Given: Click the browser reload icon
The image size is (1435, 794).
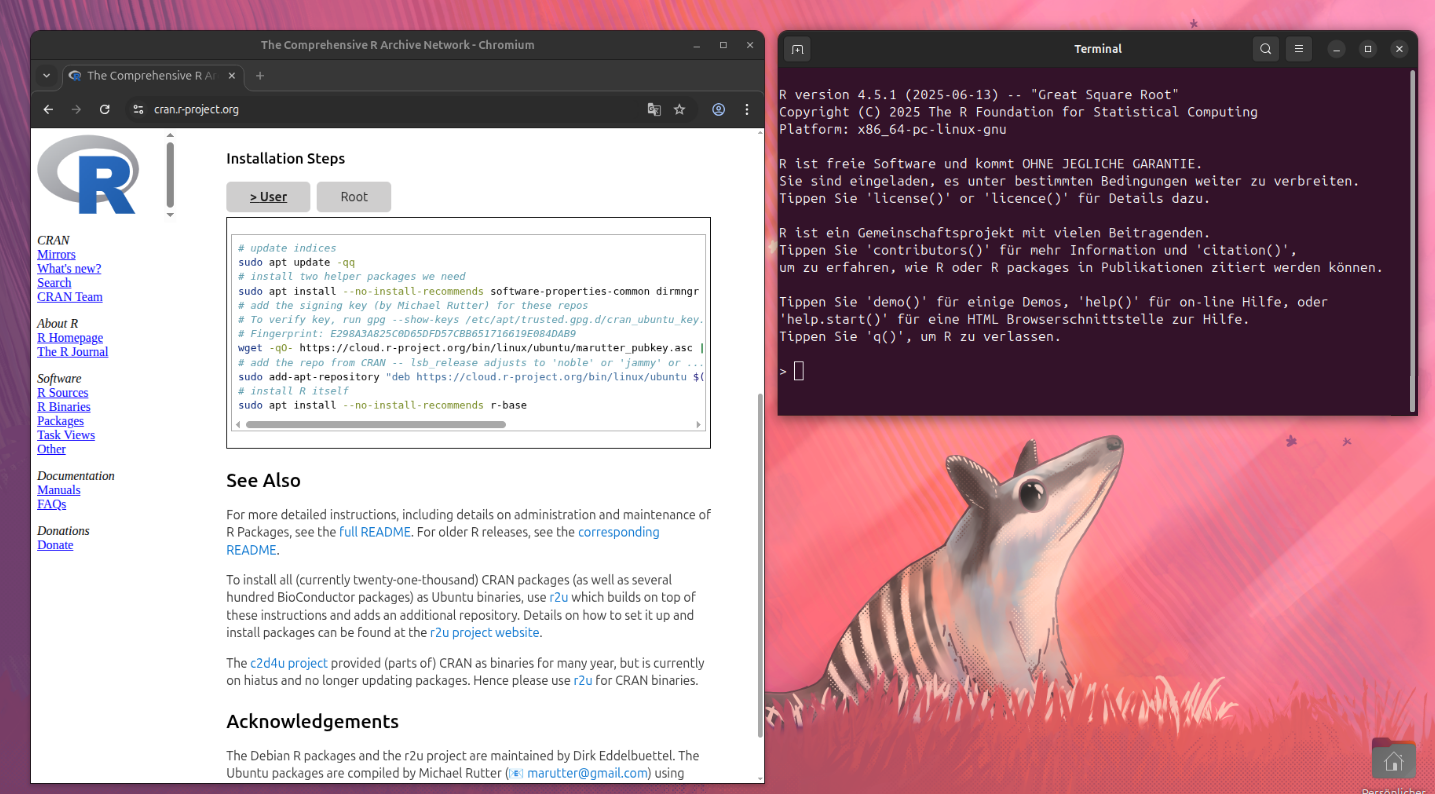Looking at the screenshot, I should (104, 110).
